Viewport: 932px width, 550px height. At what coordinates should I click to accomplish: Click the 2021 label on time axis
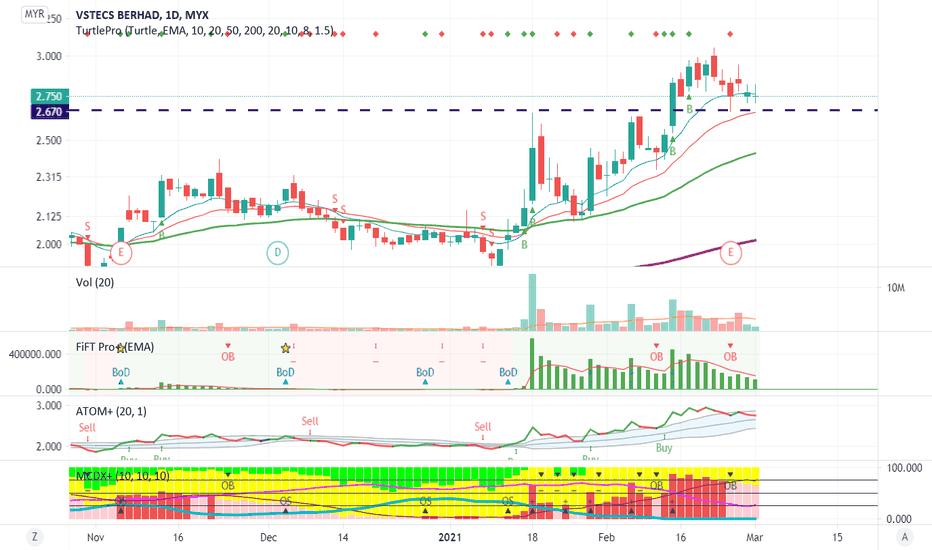(x=450, y=538)
